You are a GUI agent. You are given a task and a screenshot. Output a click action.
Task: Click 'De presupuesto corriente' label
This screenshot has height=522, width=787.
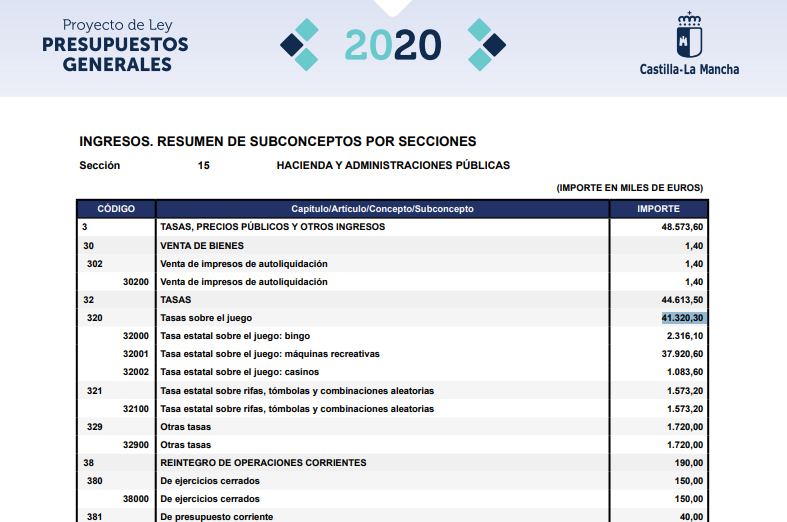[x=216, y=517]
